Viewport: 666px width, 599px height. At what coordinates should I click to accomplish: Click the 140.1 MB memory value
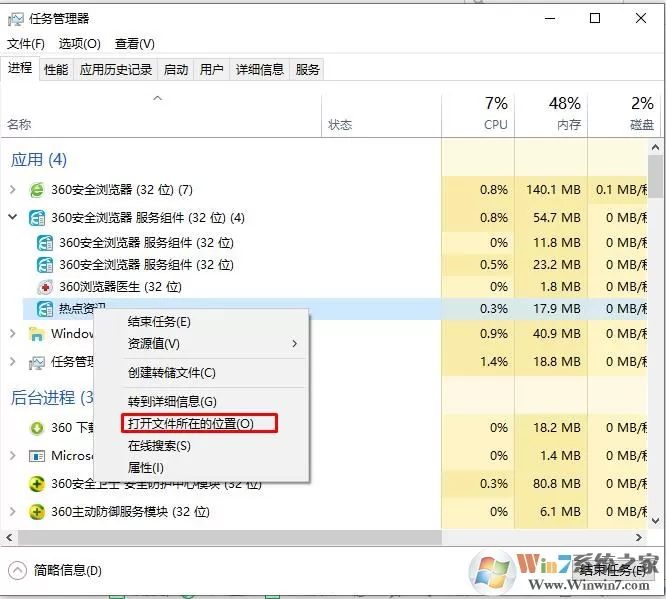point(553,189)
